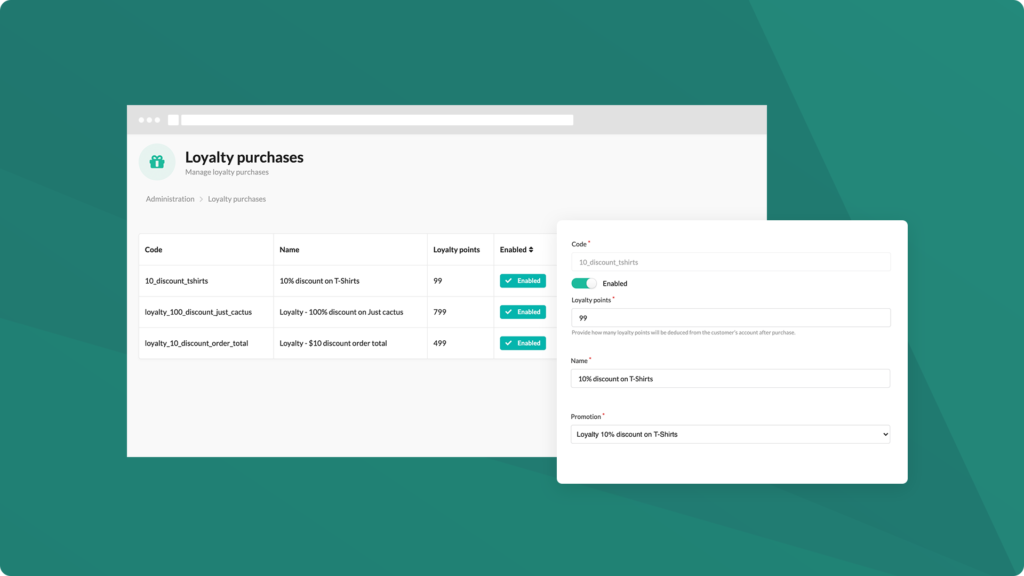Viewport: 1024px width, 576px height.
Task: Click the checkmark icon on the order total Enabled badge
Action: pos(510,342)
